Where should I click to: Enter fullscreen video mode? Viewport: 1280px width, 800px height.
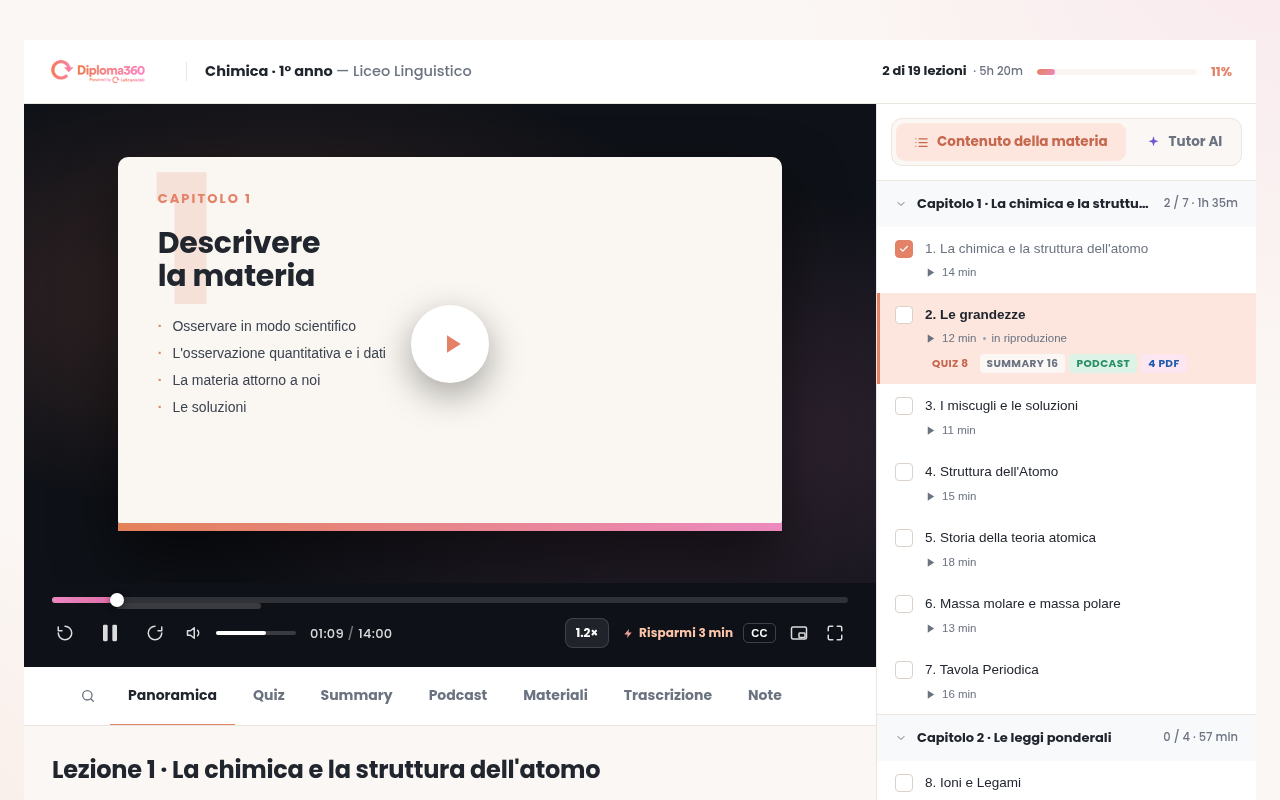[835, 633]
